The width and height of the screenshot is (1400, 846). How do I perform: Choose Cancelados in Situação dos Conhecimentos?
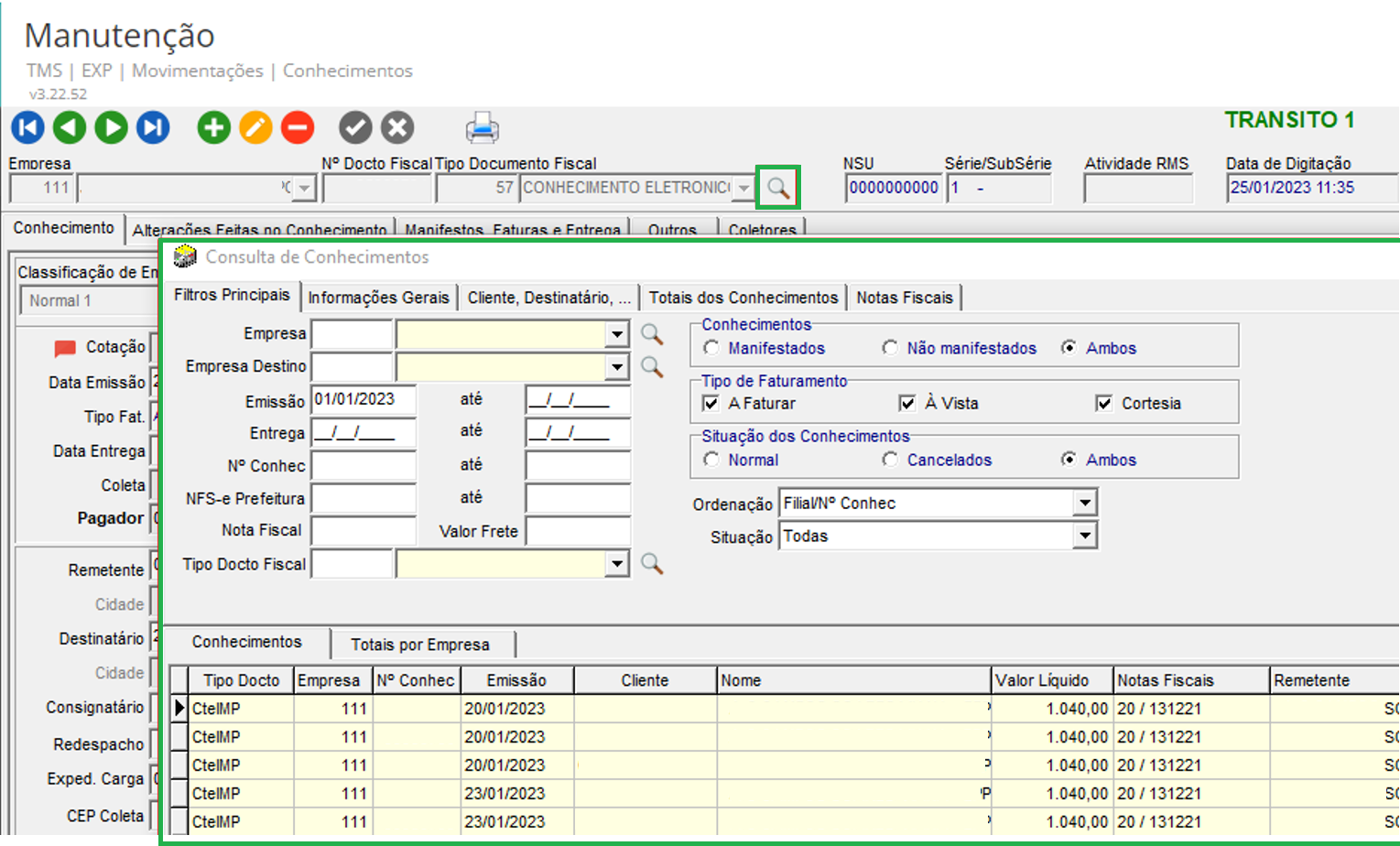coord(890,460)
